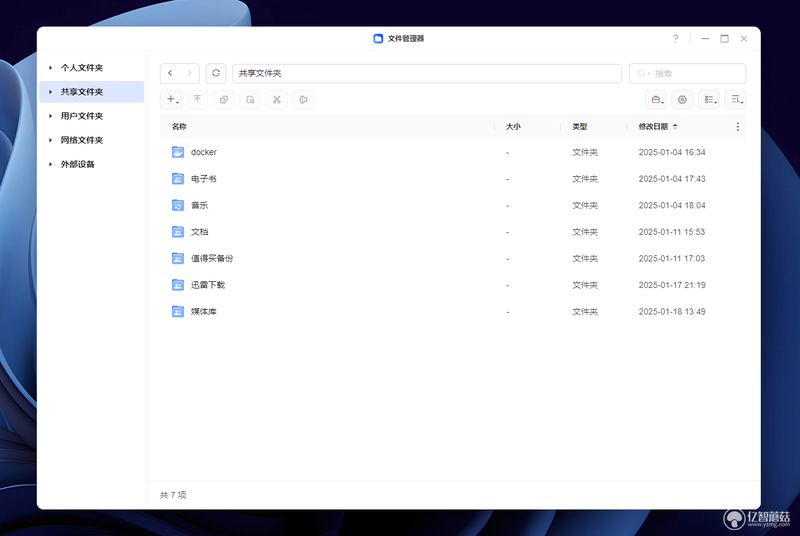Click the path field showing 共享文件夹
The width and height of the screenshot is (800, 536).
[x=427, y=73]
